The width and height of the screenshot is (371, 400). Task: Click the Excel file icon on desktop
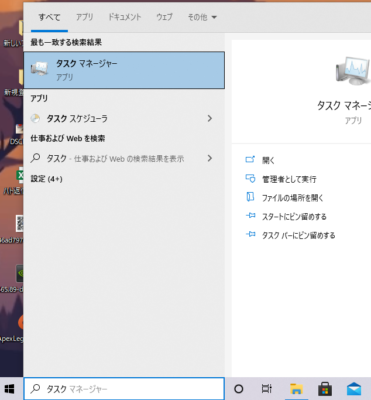(x=20, y=175)
